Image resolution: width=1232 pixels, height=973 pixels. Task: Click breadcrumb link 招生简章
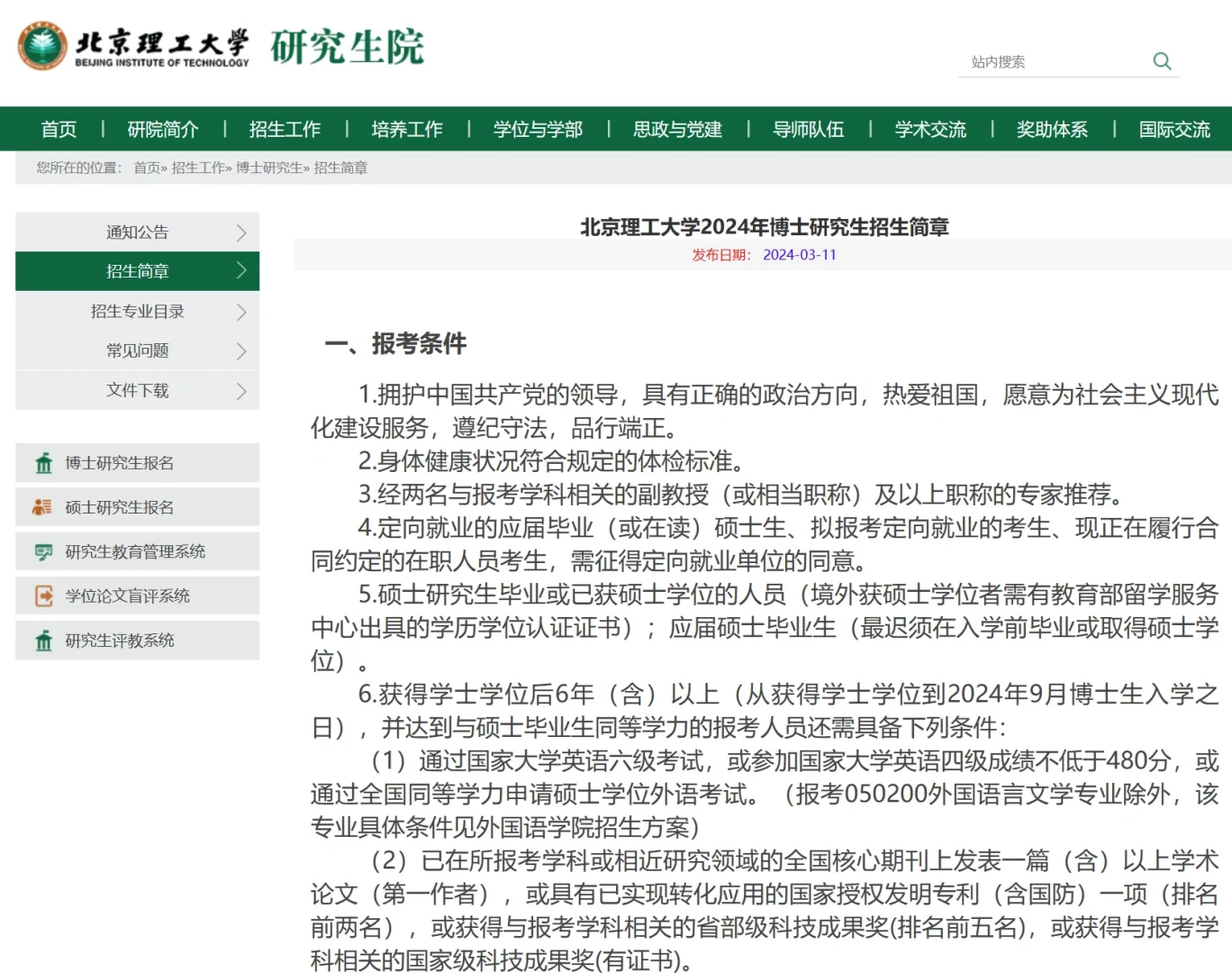340,168
